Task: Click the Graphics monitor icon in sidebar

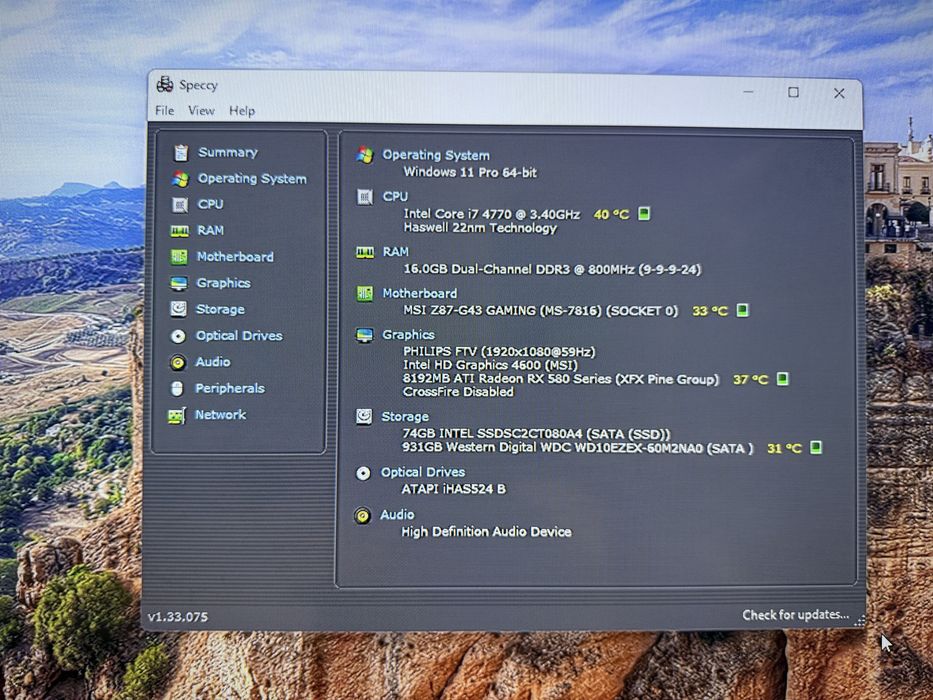Action: click(x=179, y=283)
